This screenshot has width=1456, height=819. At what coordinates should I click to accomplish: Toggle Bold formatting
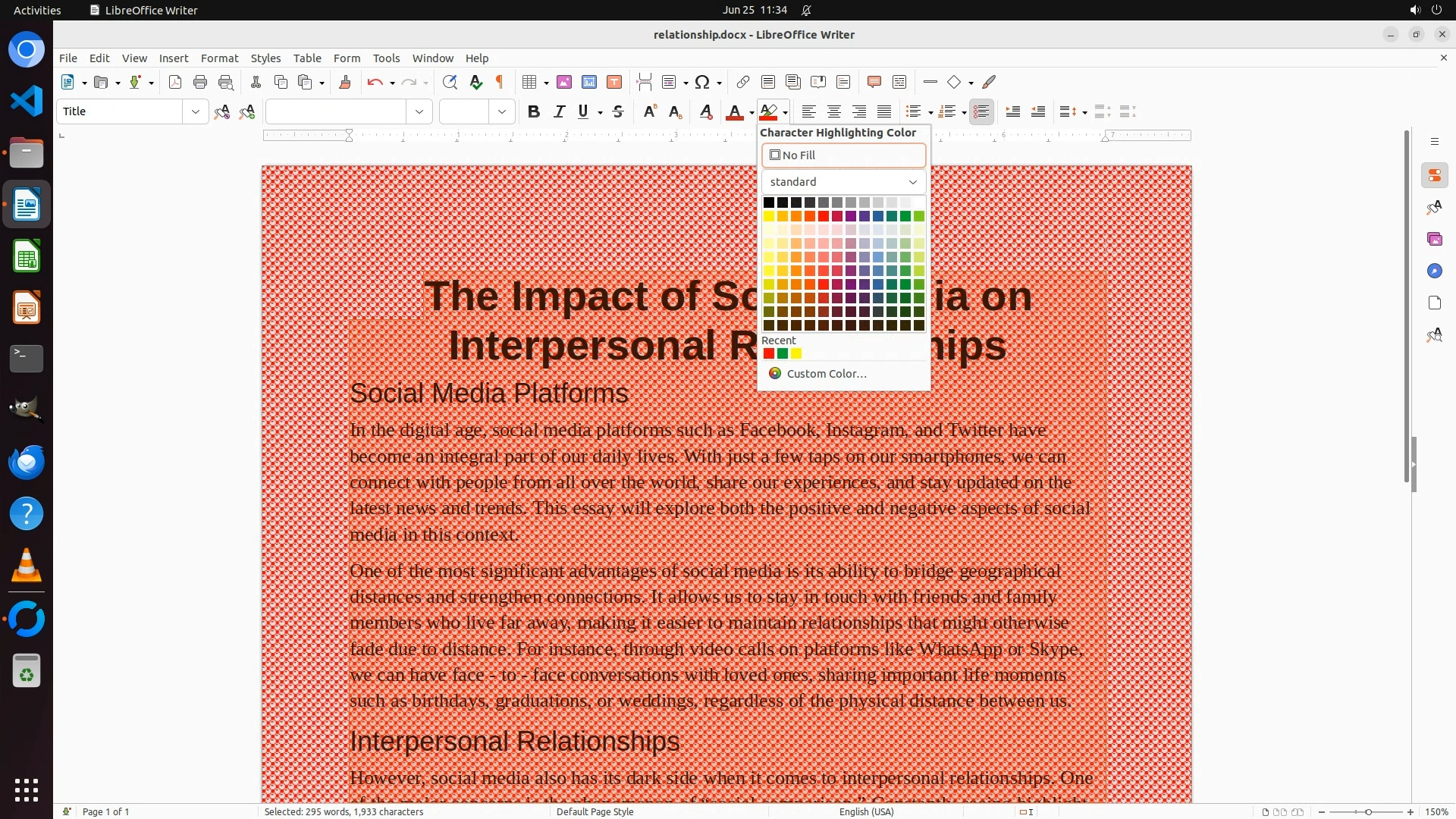coord(534,112)
